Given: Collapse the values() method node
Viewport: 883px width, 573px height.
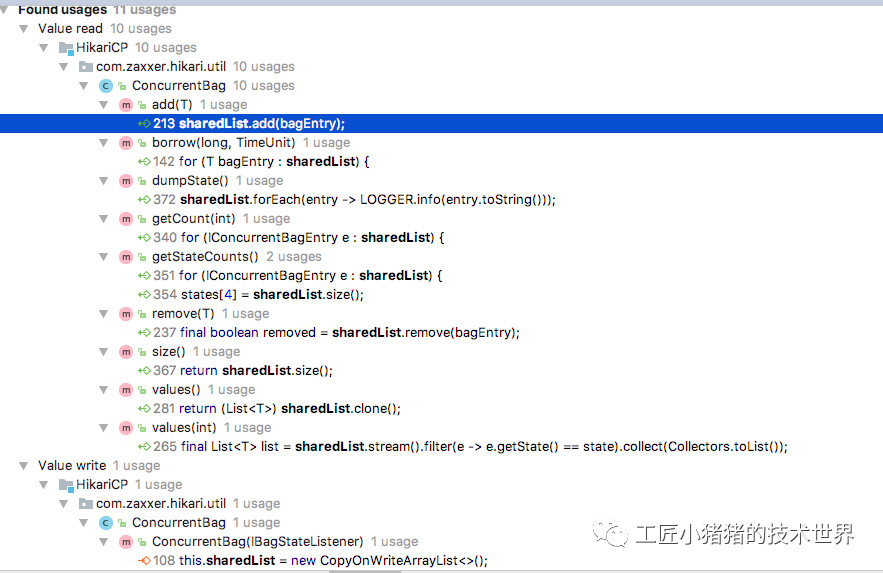Looking at the screenshot, I should tap(104, 390).
